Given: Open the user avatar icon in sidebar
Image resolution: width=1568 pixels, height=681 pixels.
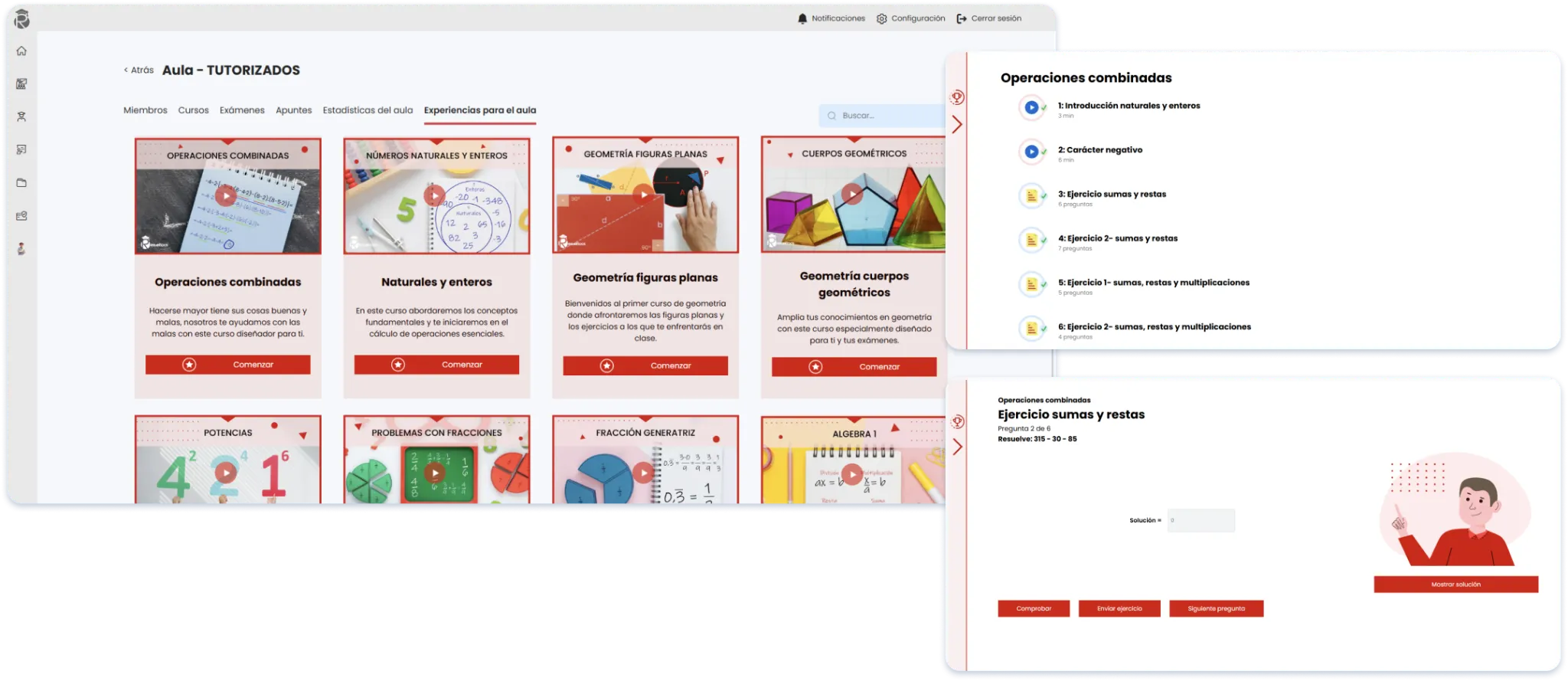Looking at the screenshot, I should (x=21, y=249).
